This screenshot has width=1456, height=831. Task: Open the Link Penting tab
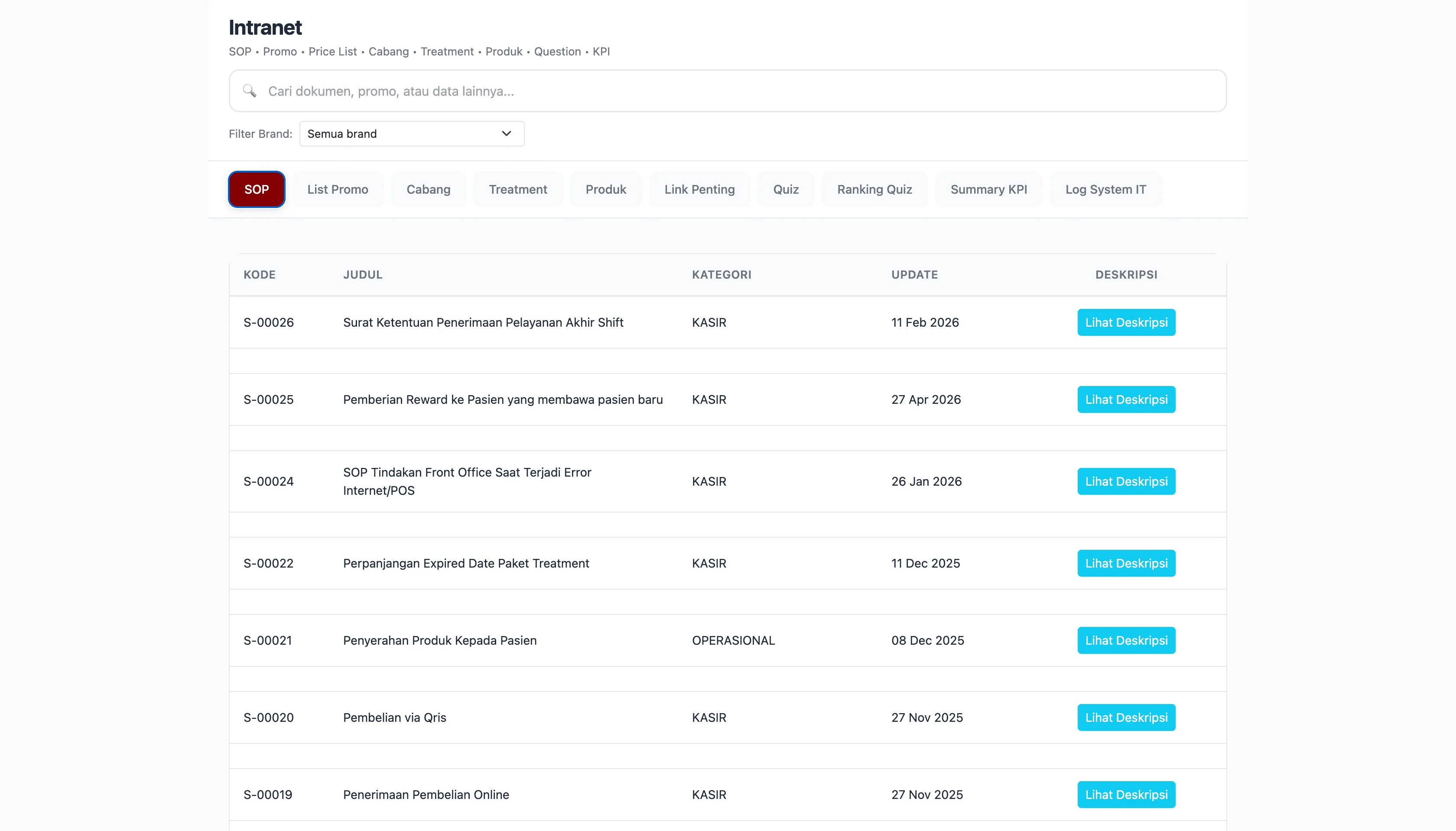click(x=699, y=189)
